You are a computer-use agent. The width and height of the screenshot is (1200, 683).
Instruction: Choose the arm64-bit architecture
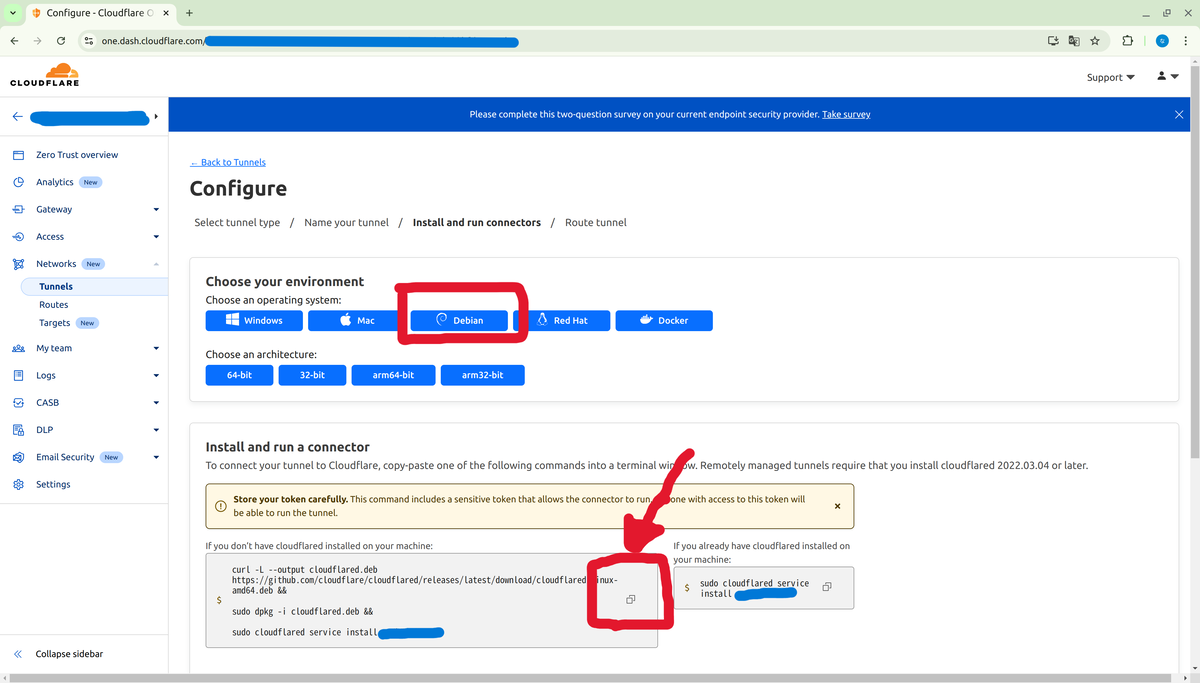coord(394,375)
